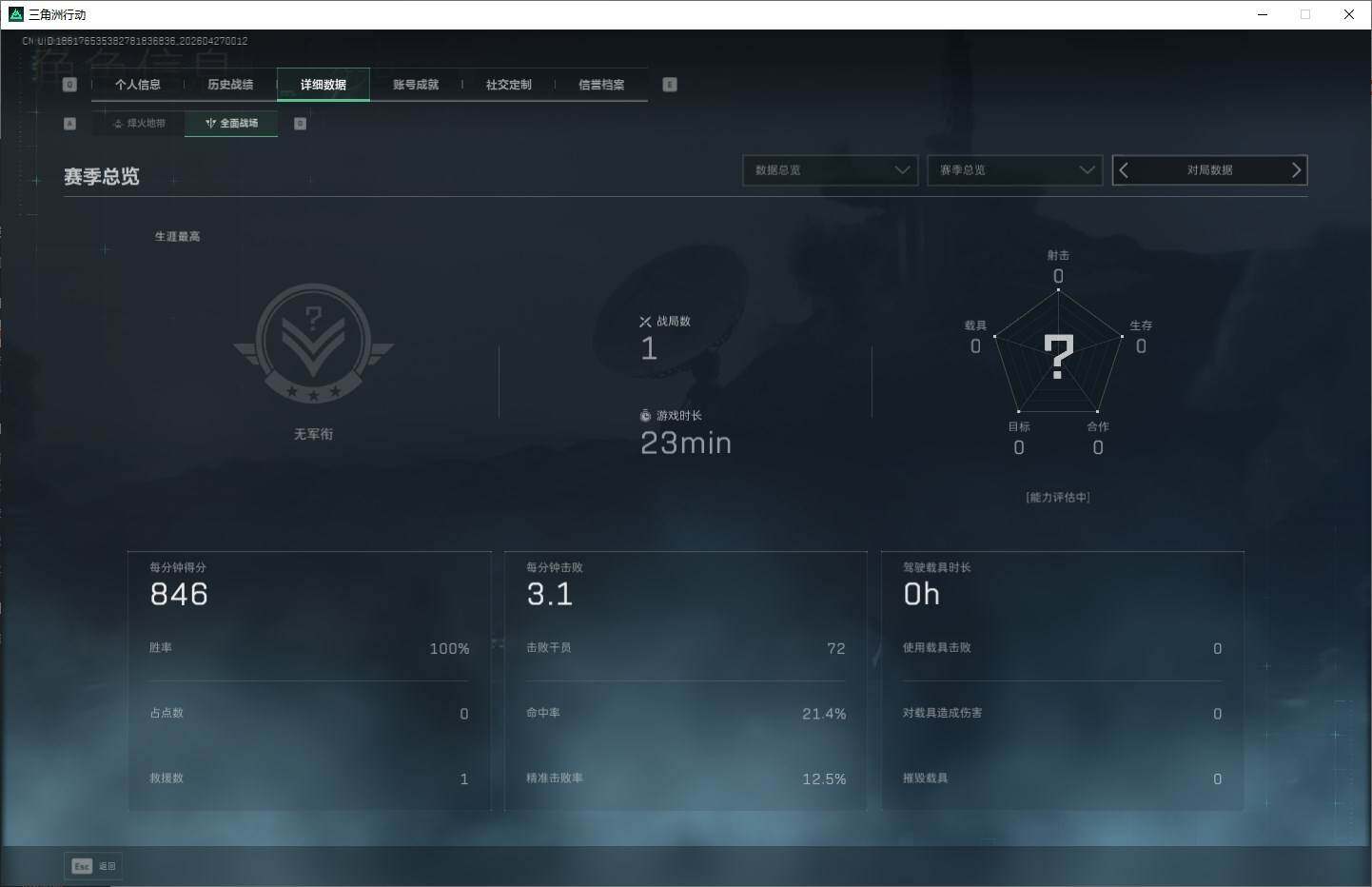The height and width of the screenshot is (887, 1372).
Task: Select the 烽火地带 mode tab
Action: click(x=139, y=124)
